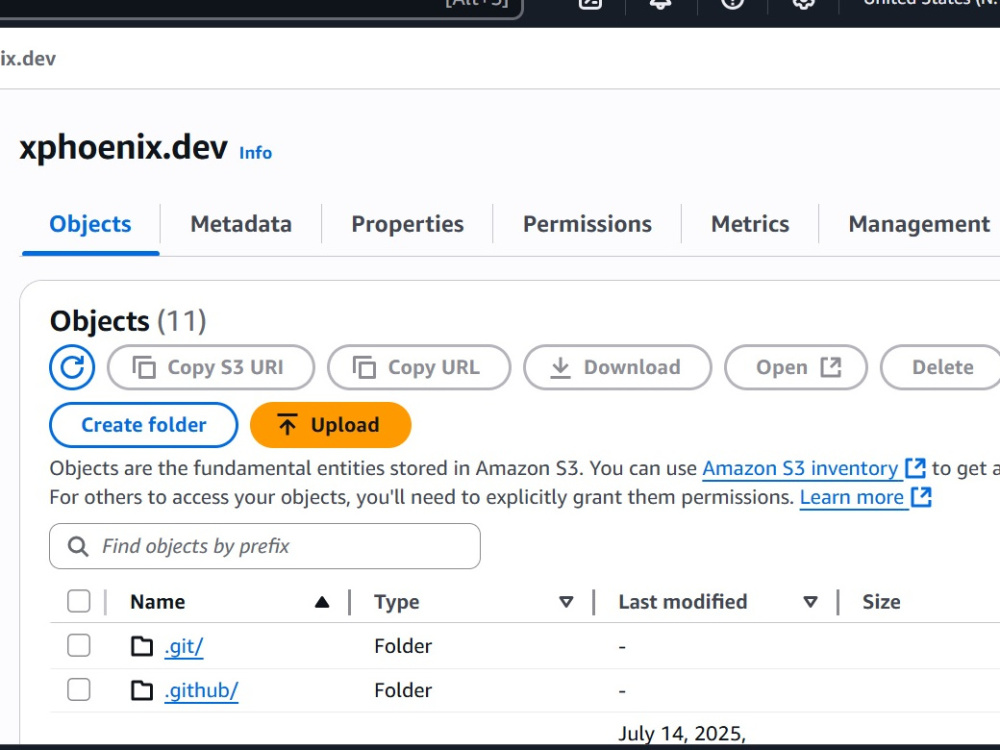Toggle the select-all objects checkbox
This screenshot has height=750, width=1000.
click(78, 601)
